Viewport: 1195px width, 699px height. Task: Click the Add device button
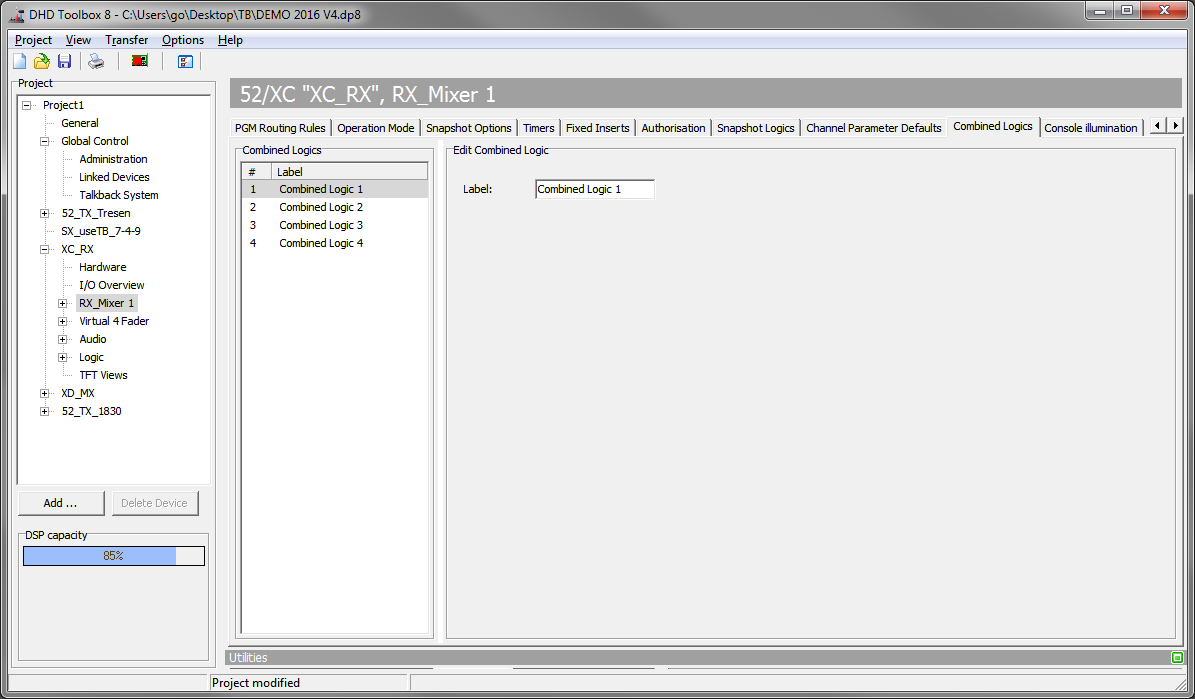(x=61, y=502)
